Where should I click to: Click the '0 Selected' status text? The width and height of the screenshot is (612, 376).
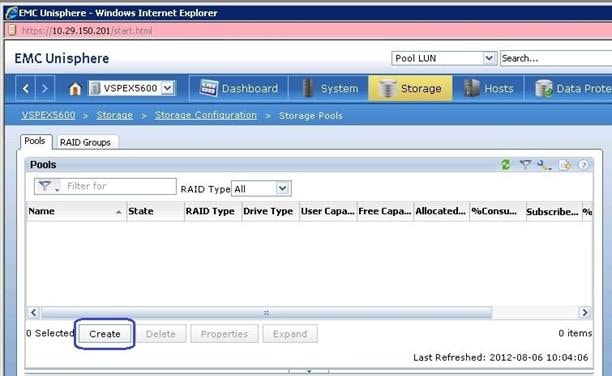[x=50, y=333]
